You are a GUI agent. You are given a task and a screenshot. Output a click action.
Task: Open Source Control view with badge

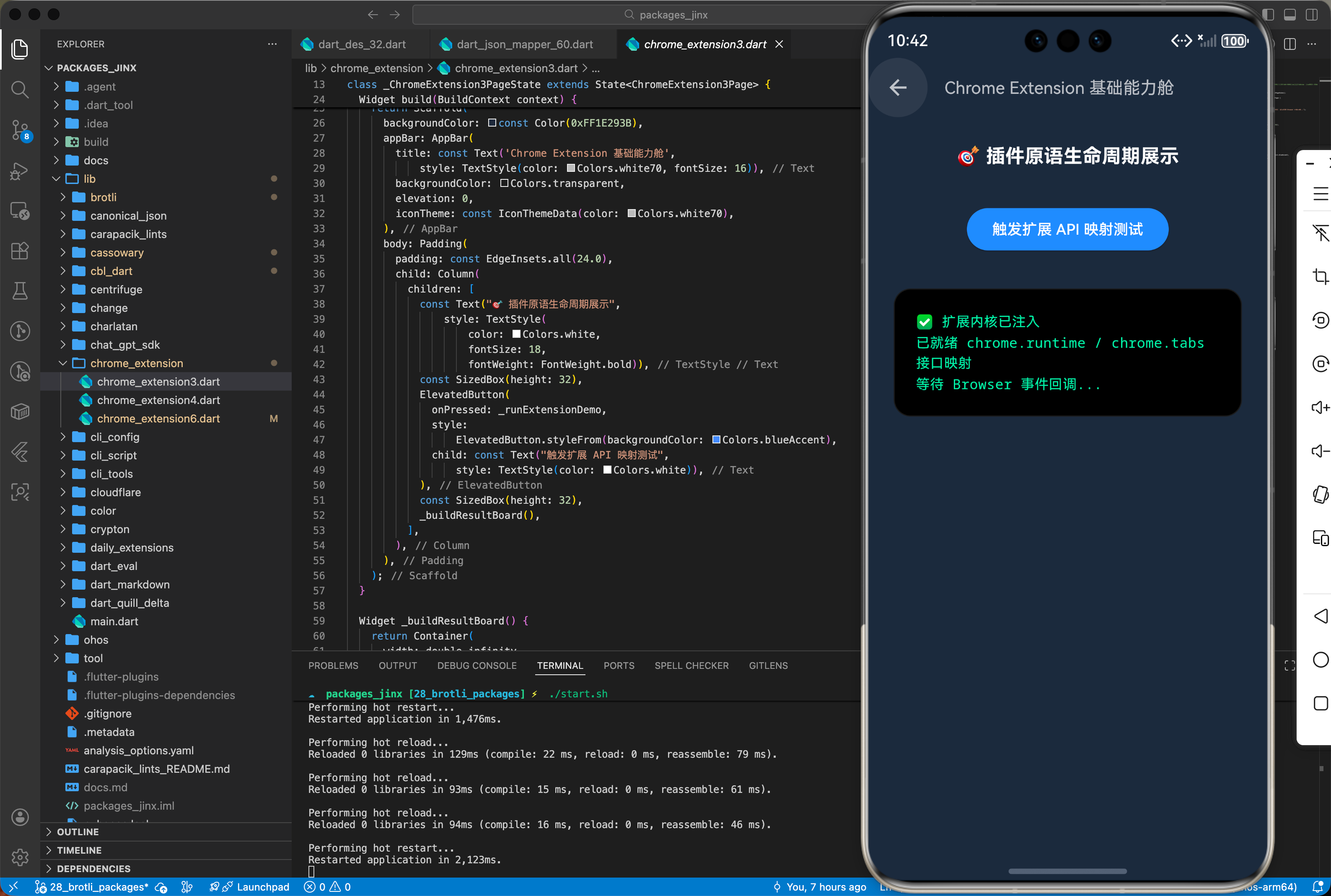click(x=20, y=130)
